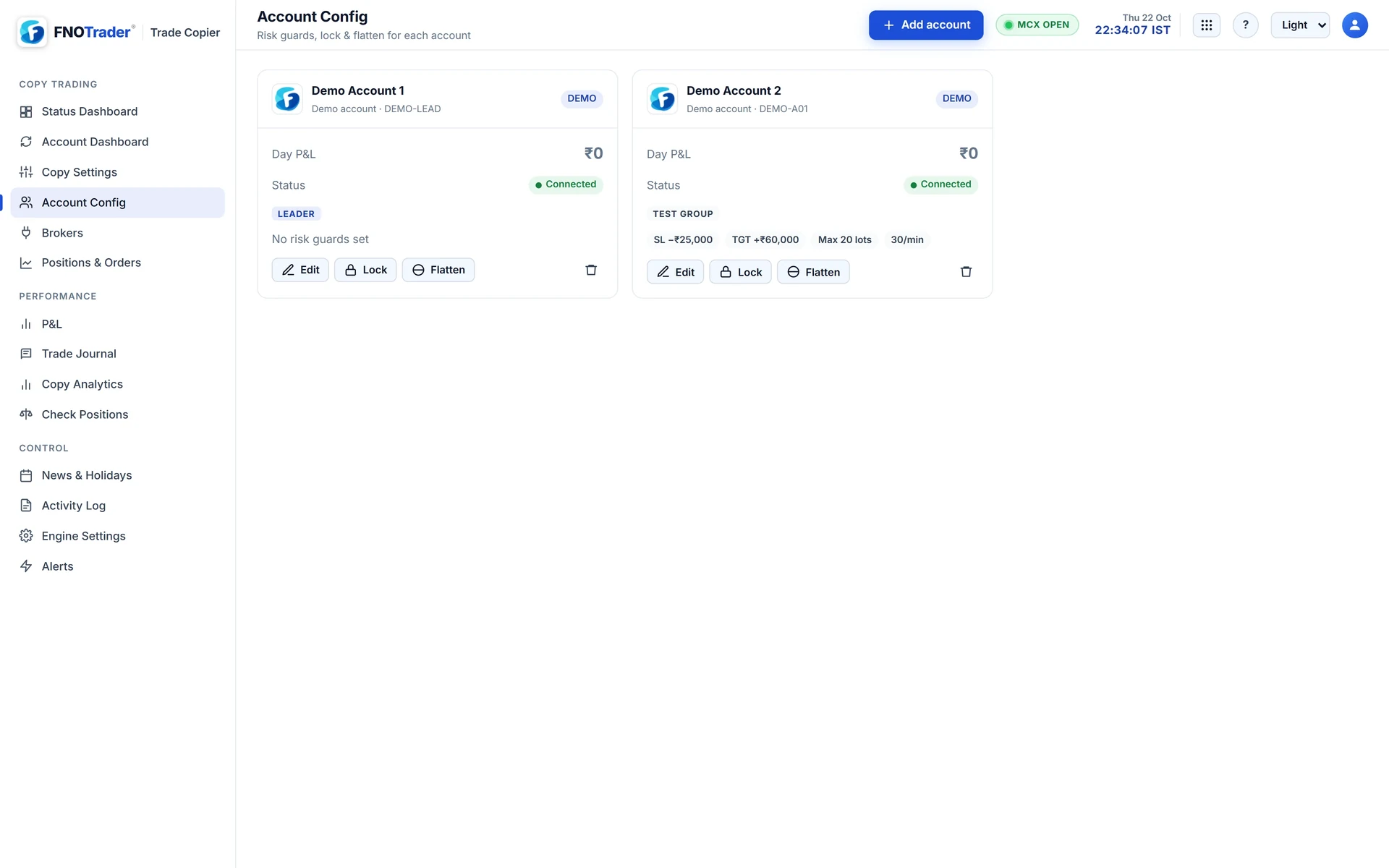Click the Add account button
1389x868 pixels.
click(x=925, y=25)
